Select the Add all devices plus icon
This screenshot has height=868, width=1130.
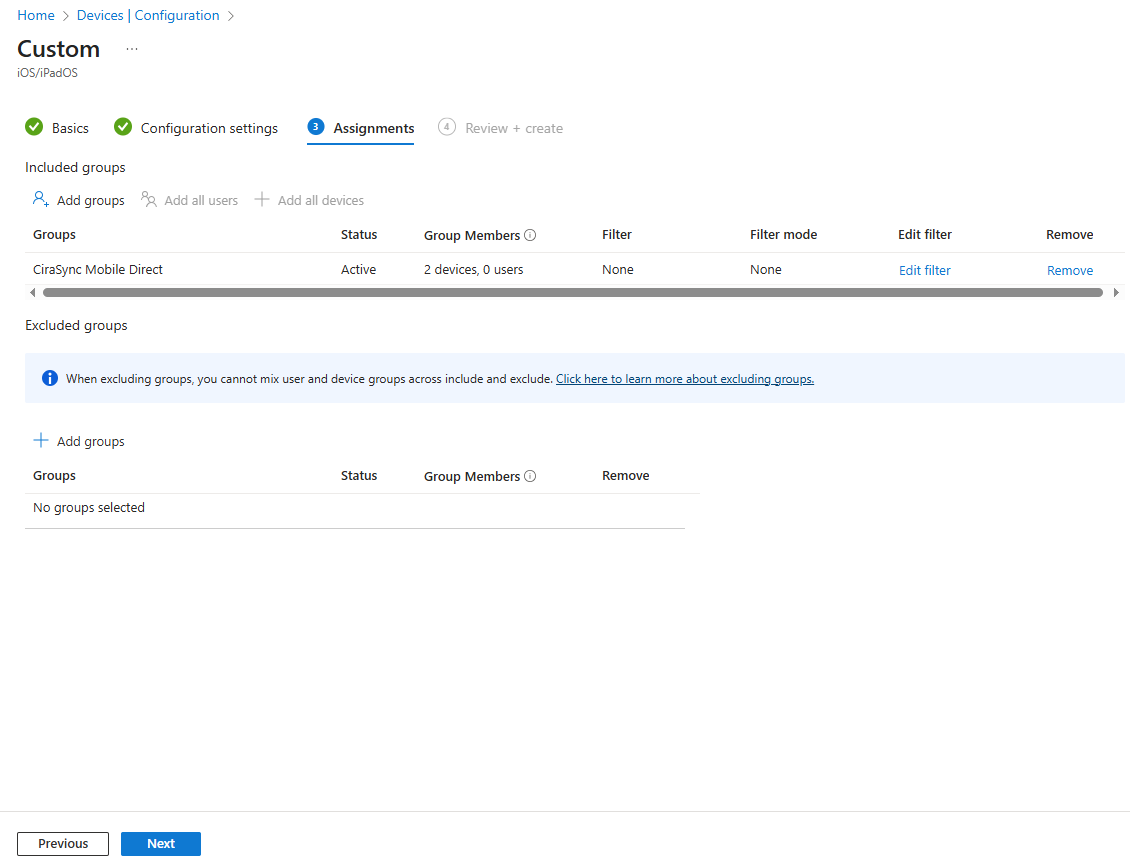(261, 199)
